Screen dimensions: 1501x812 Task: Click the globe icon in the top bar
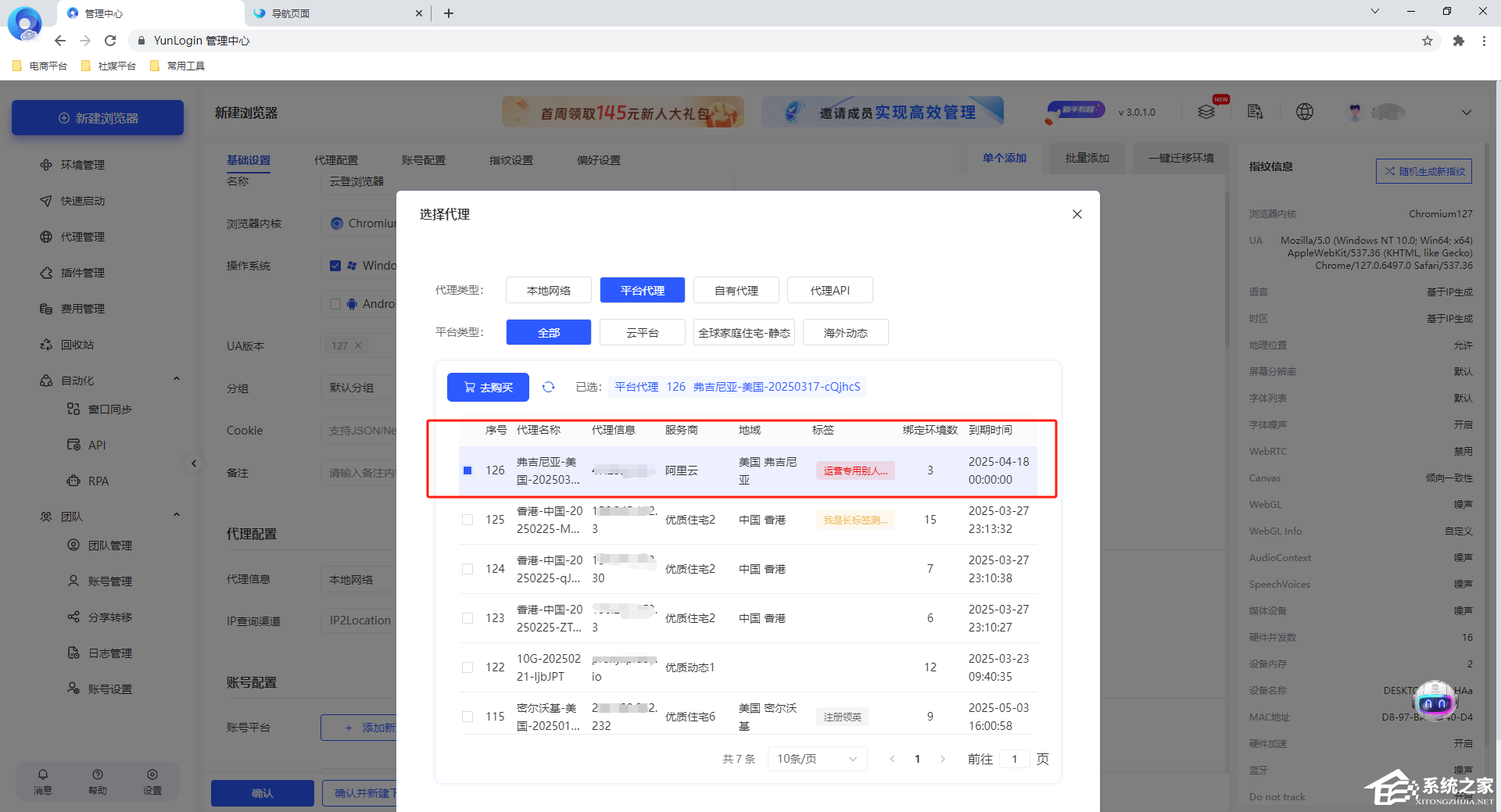(1304, 112)
